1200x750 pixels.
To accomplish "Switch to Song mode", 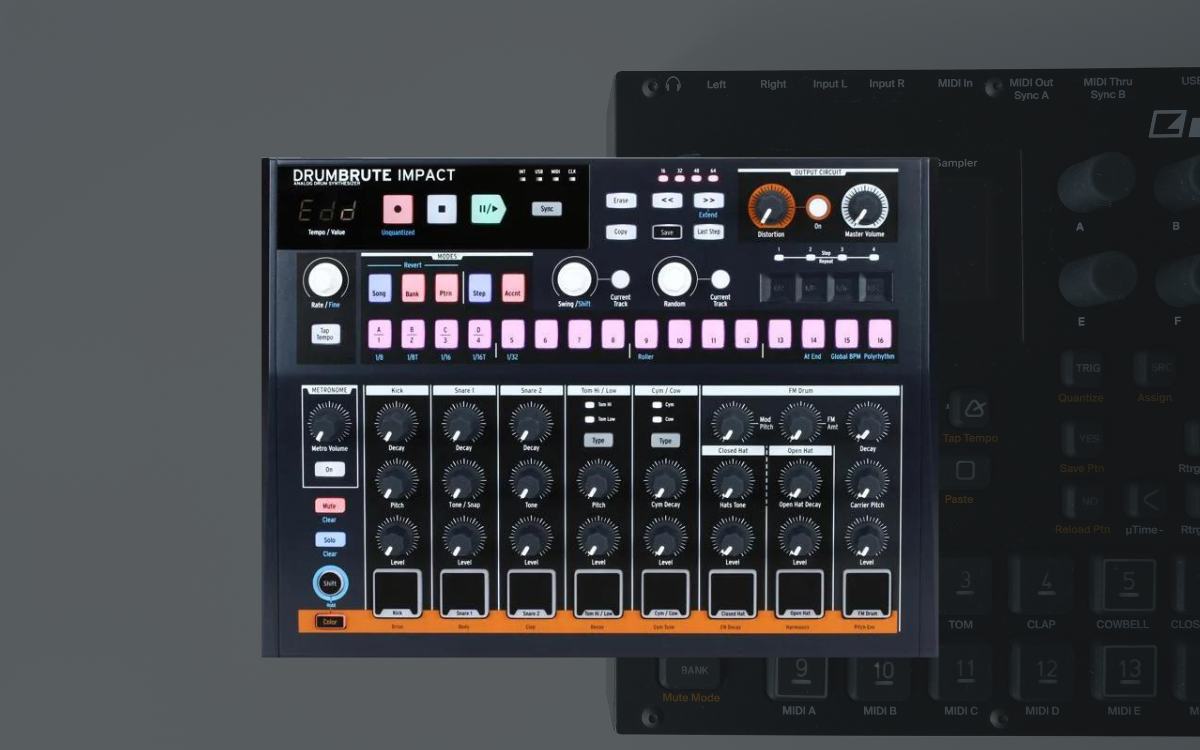I will tap(379, 289).
